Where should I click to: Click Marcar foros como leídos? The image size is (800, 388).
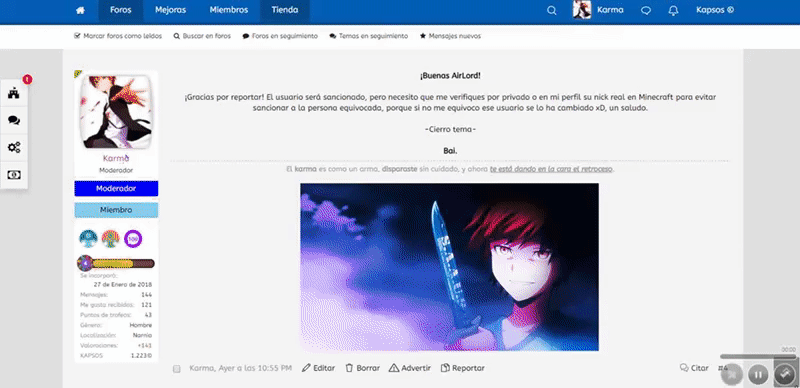[118, 36]
